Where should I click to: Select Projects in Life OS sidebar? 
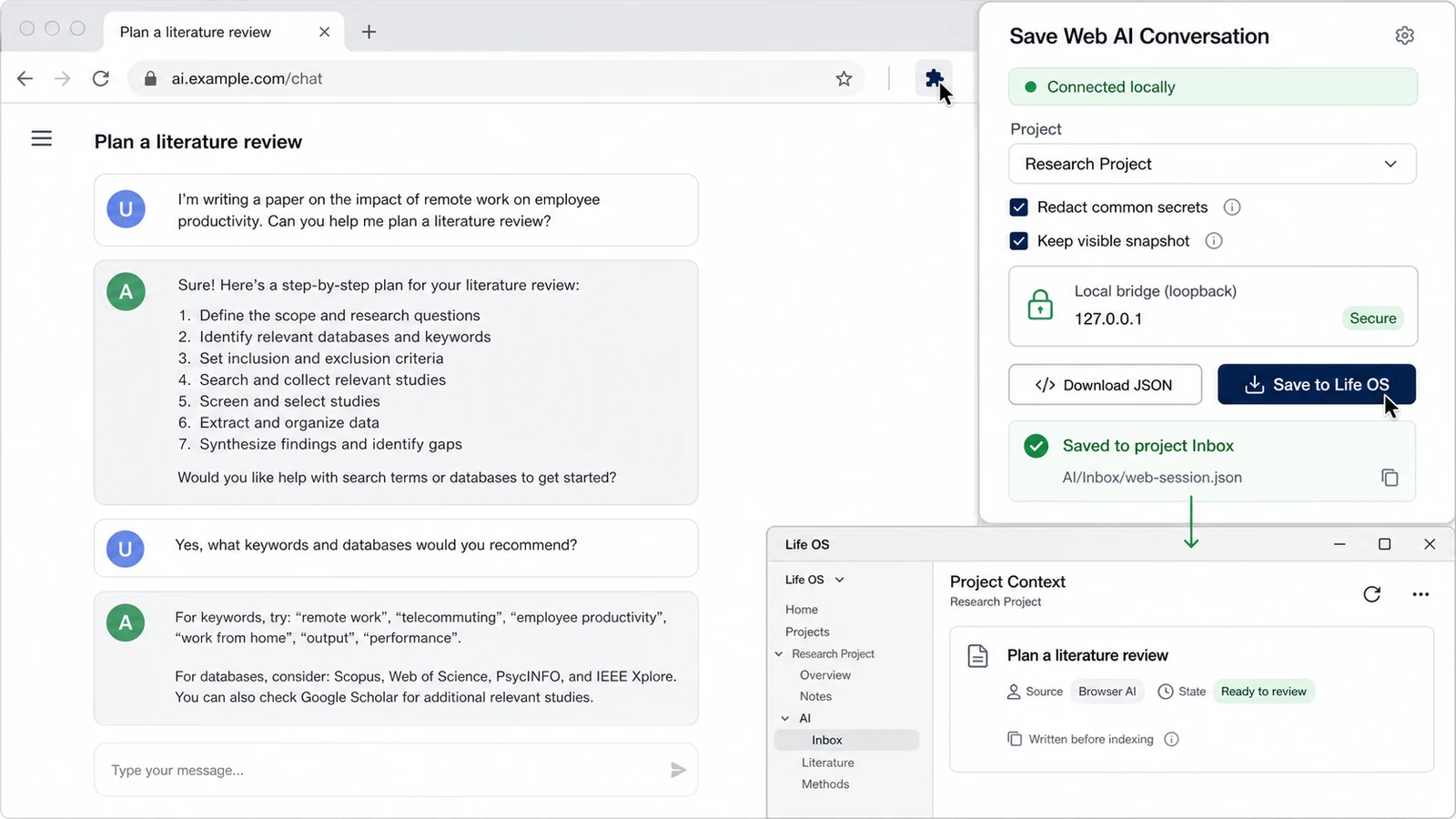pyautogui.click(x=807, y=632)
